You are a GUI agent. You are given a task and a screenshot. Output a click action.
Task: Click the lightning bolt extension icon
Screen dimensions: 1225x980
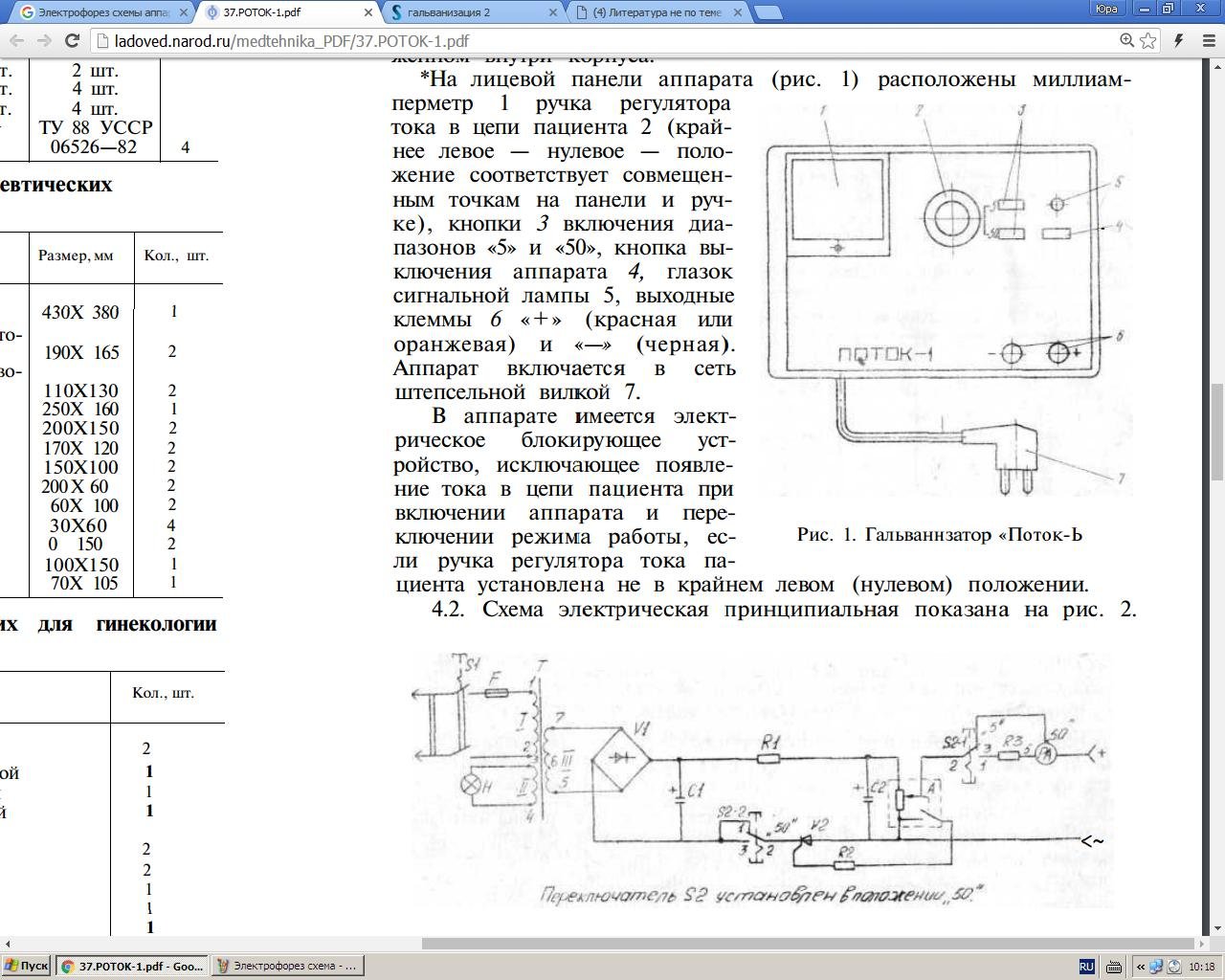(1179, 41)
